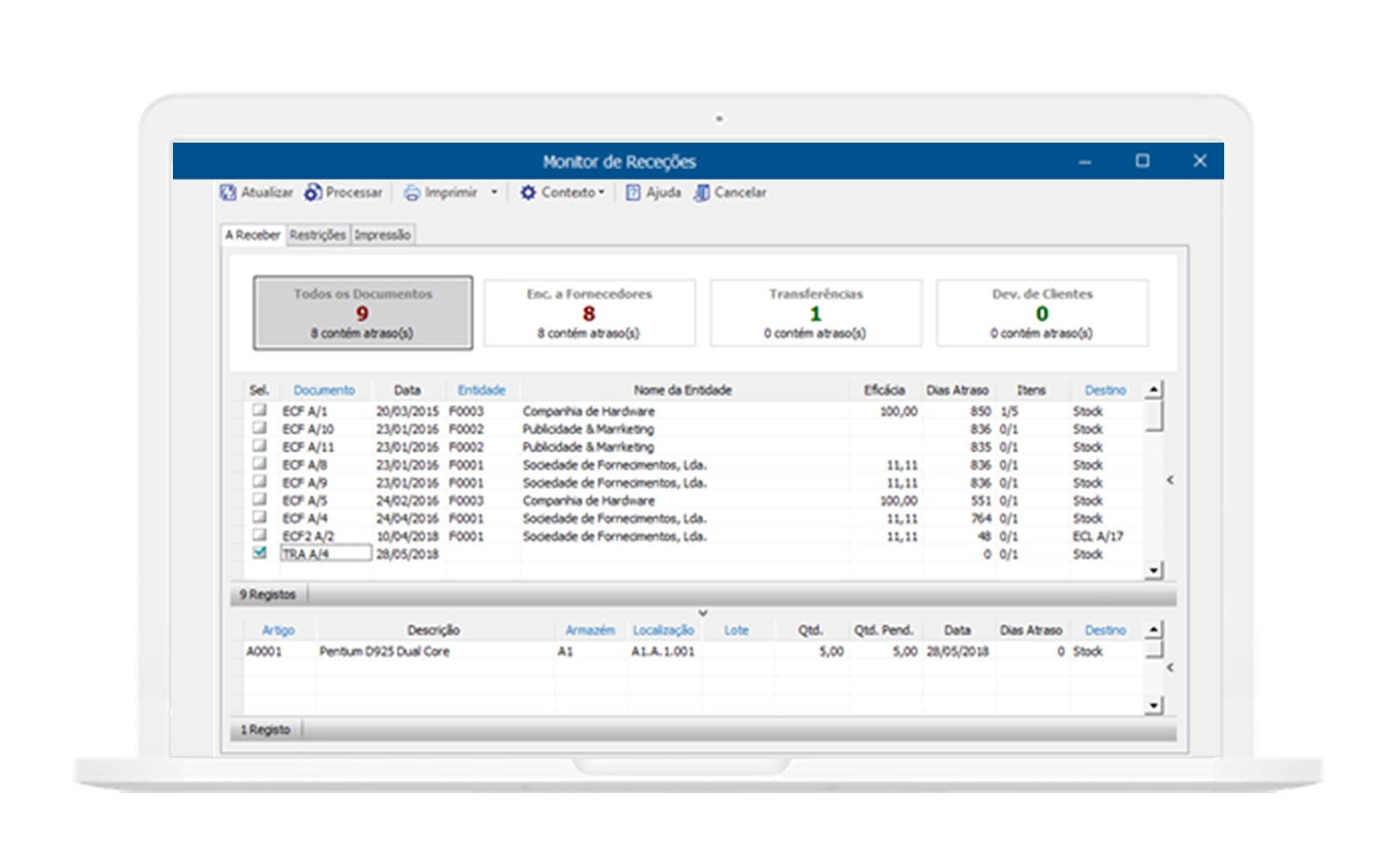The image size is (1392, 868).
Task: Tick the checkbox for ECF A/4
Action: 260,517
